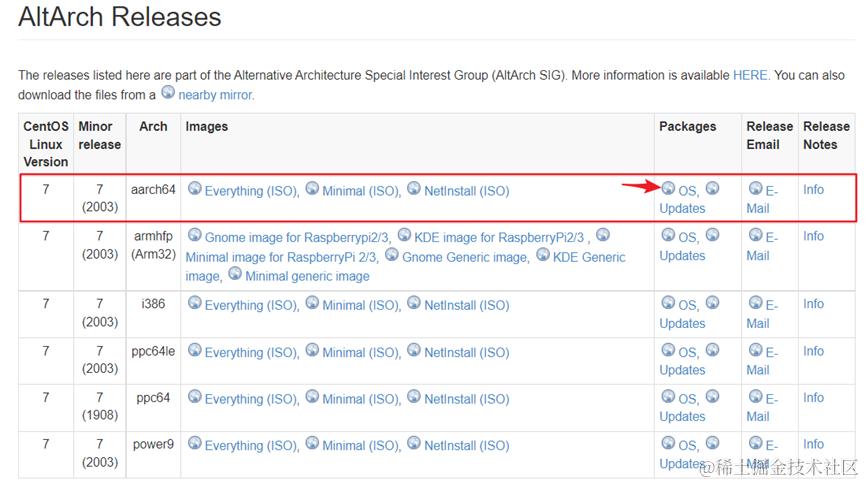Open aarch64 OS packages link
This screenshot has width=865, height=484.
(x=687, y=191)
